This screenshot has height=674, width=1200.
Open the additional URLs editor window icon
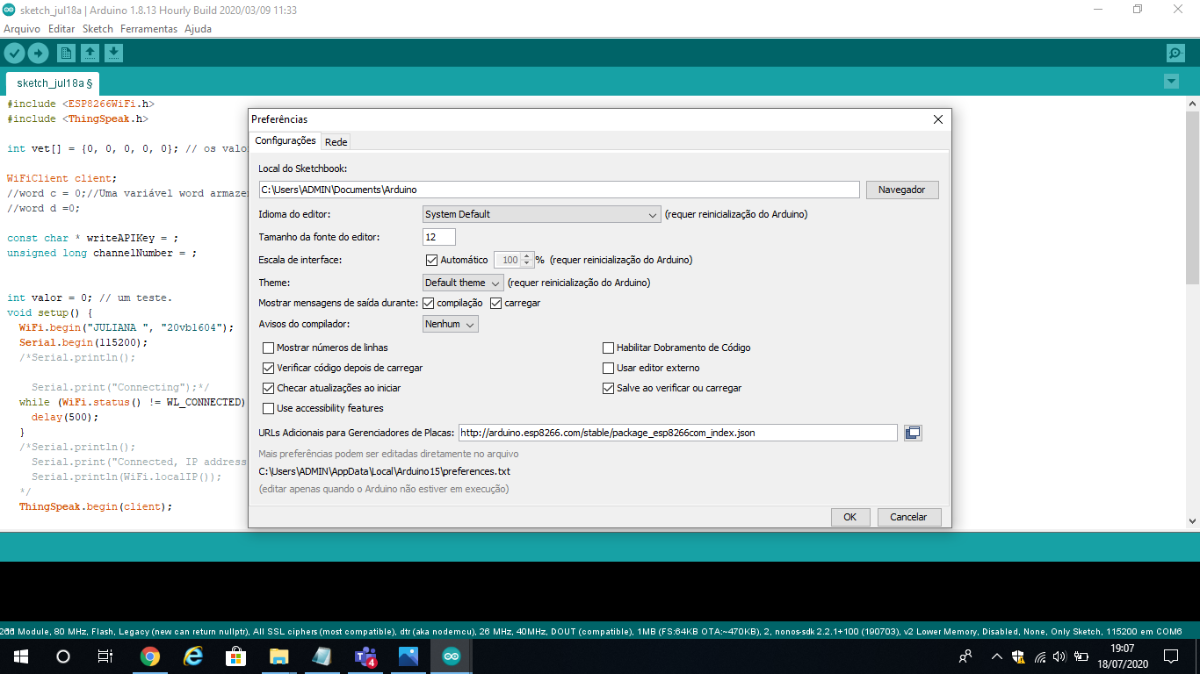(912, 433)
